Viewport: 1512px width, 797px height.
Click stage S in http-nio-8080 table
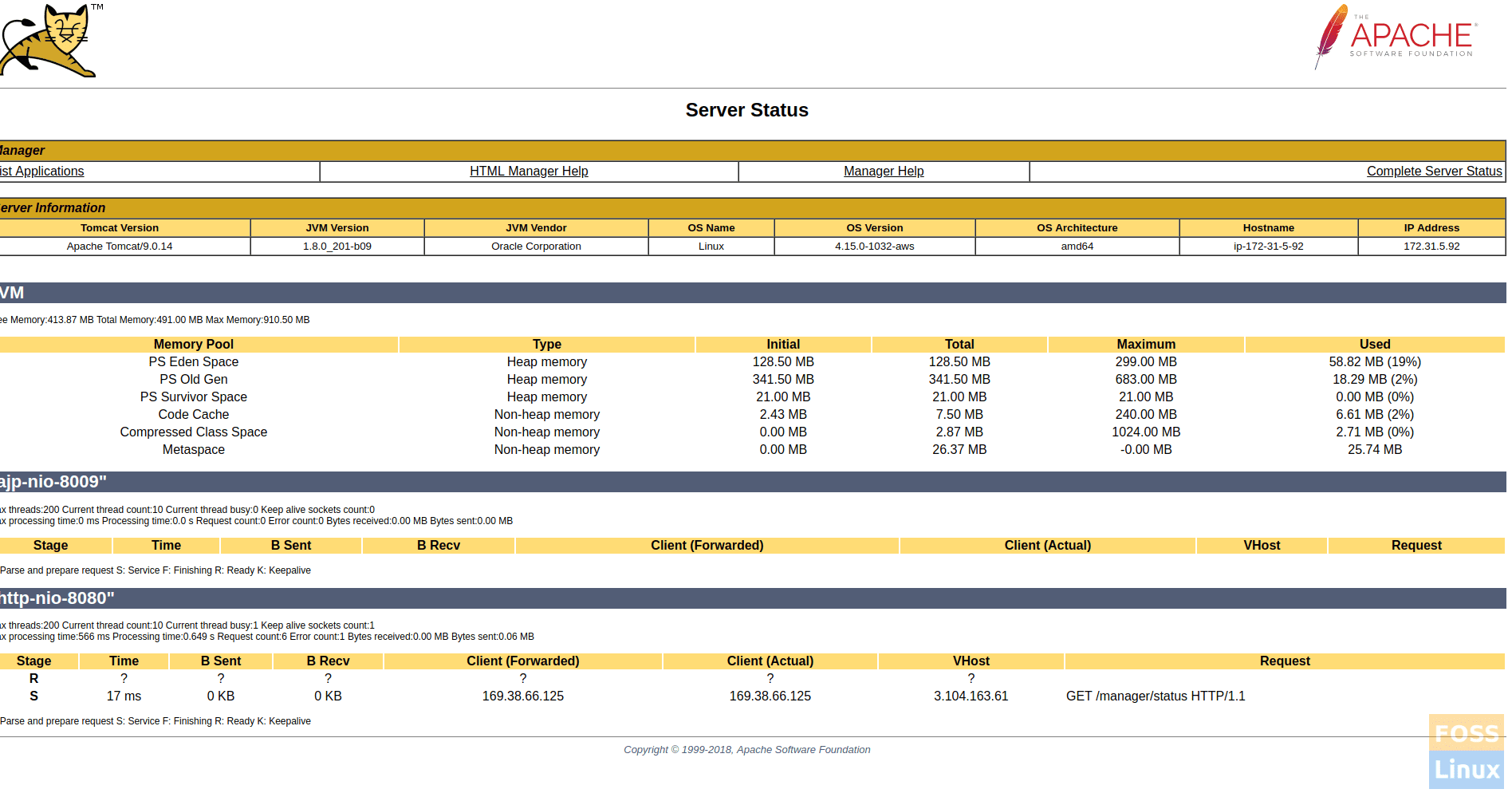coord(33,696)
